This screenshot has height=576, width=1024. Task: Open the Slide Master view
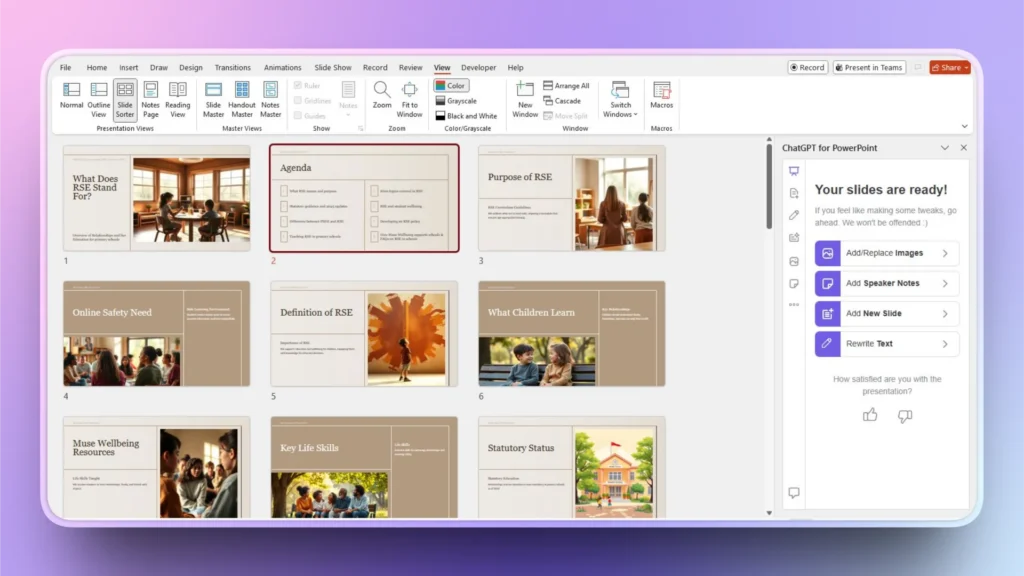[213, 100]
